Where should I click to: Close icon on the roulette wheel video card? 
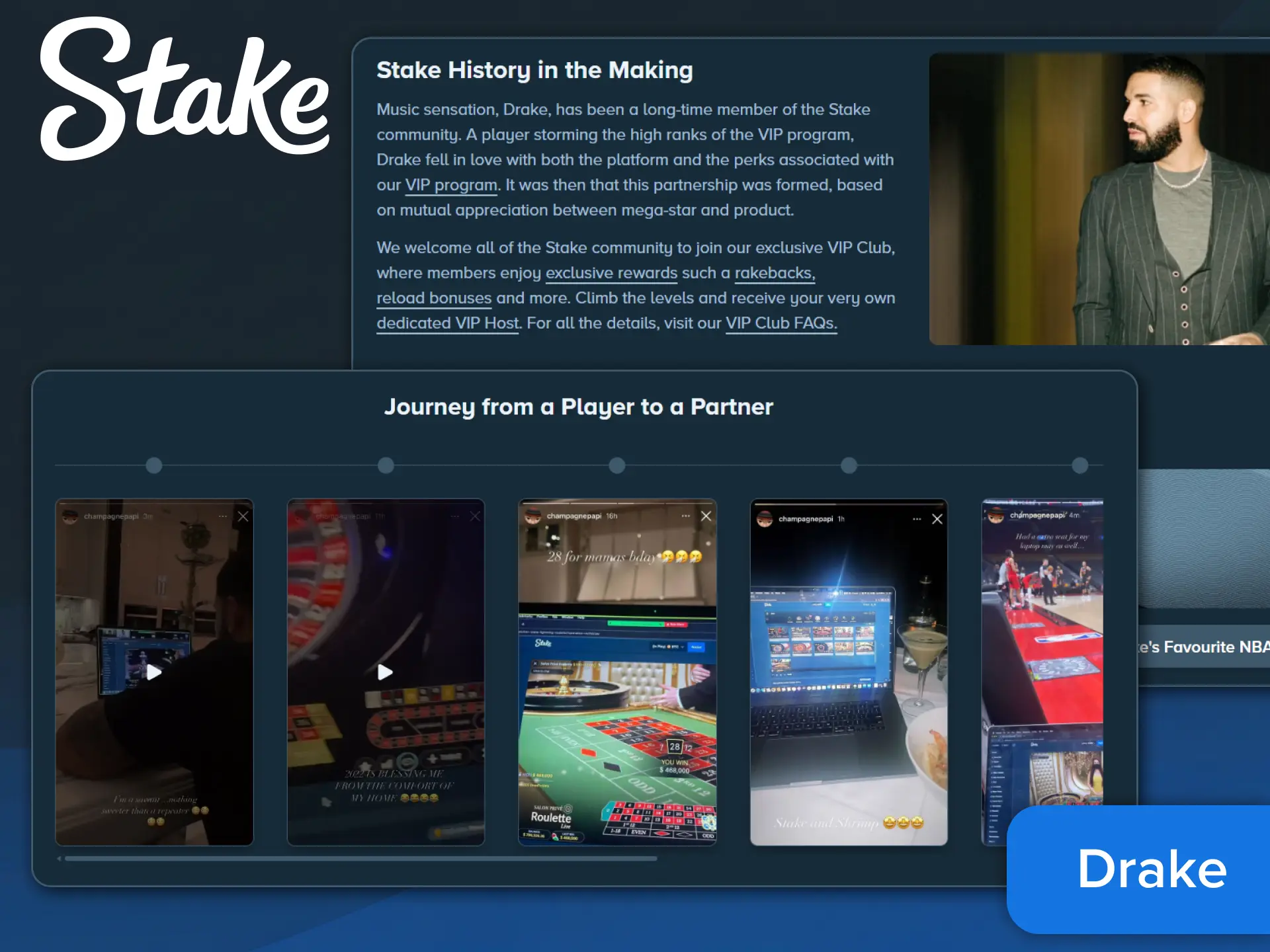pyautogui.click(x=475, y=516)
